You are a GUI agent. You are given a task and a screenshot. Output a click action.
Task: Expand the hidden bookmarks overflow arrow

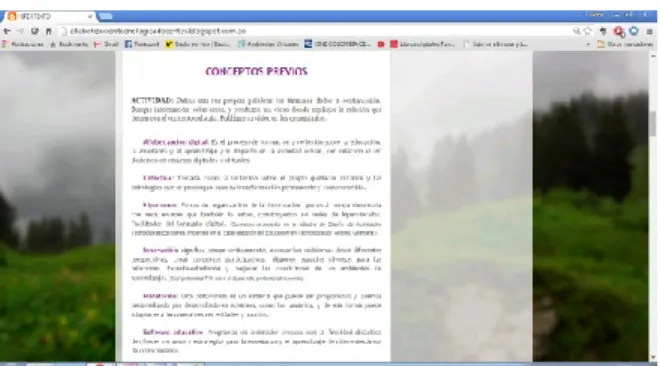588,44
